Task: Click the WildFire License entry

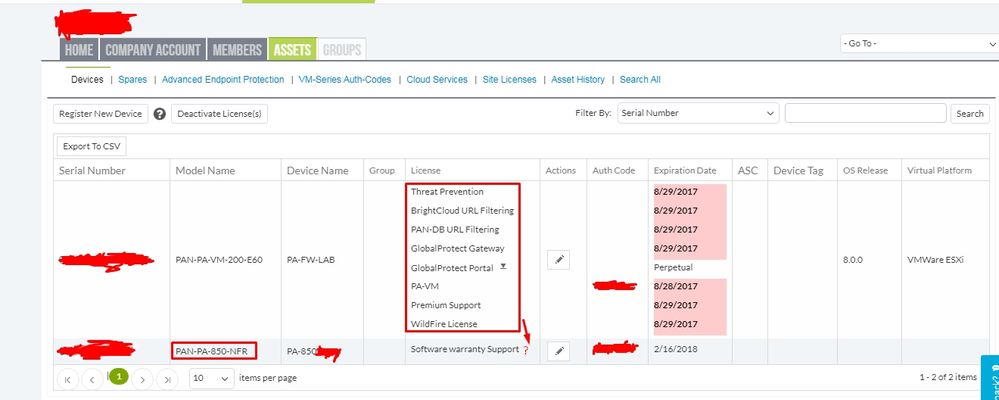Action: tap(443, 324)
